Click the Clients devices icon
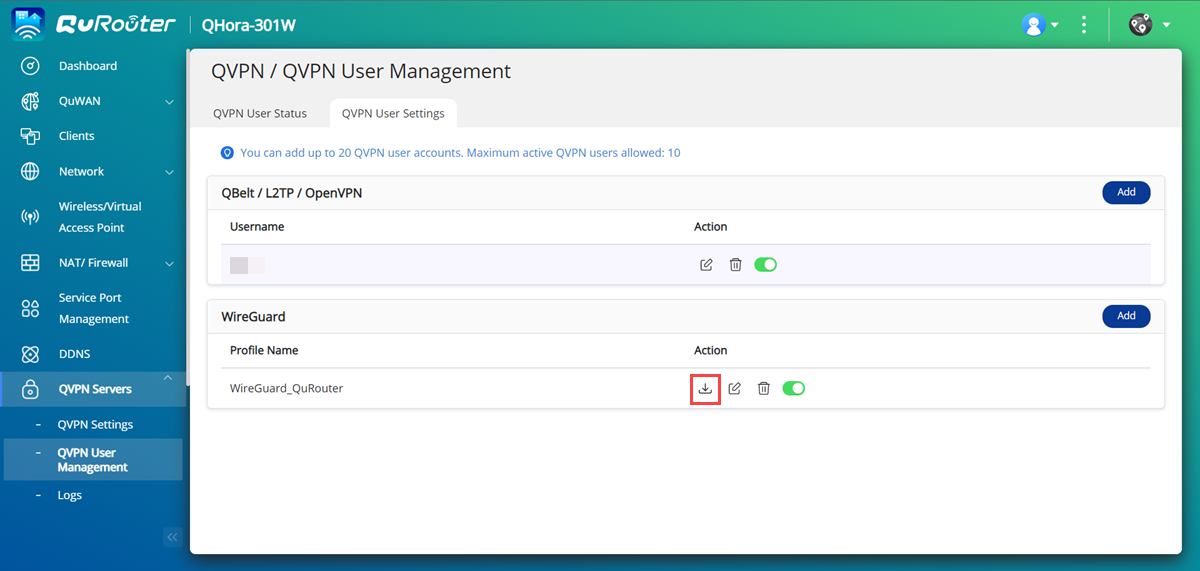1200x571 pixels. pyautogui.click(x=30, y=136)
